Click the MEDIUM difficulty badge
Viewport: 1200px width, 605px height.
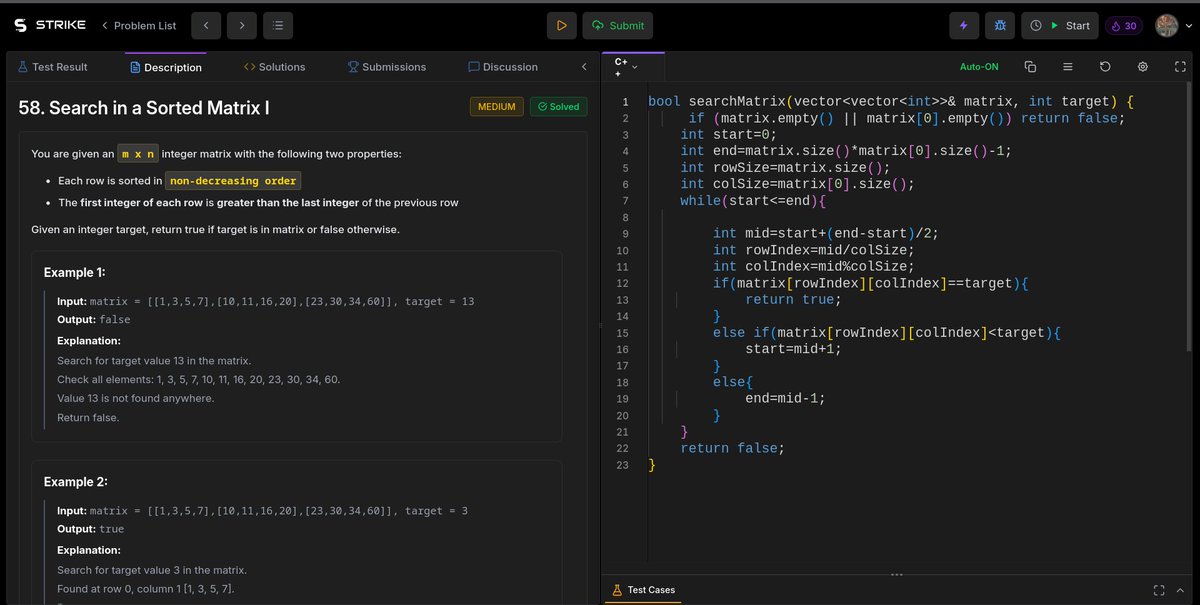click(497, 106)
